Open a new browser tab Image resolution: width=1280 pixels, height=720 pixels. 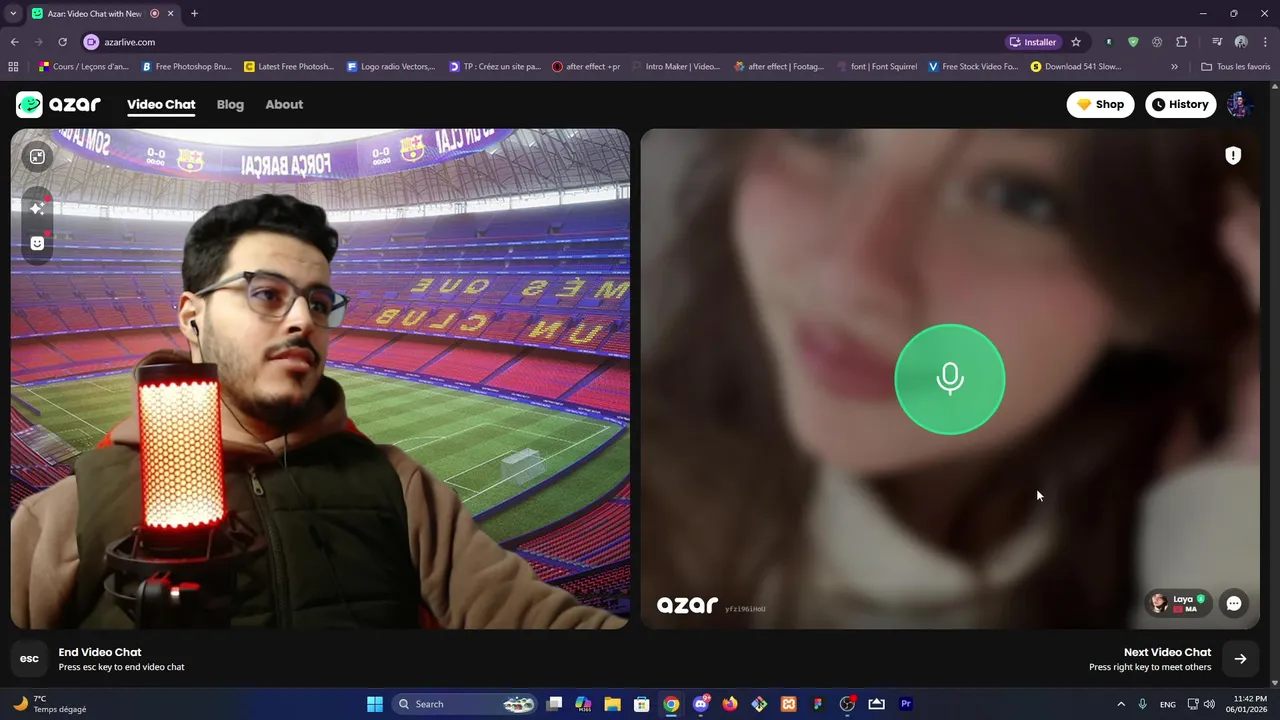[x=194, y=13]
